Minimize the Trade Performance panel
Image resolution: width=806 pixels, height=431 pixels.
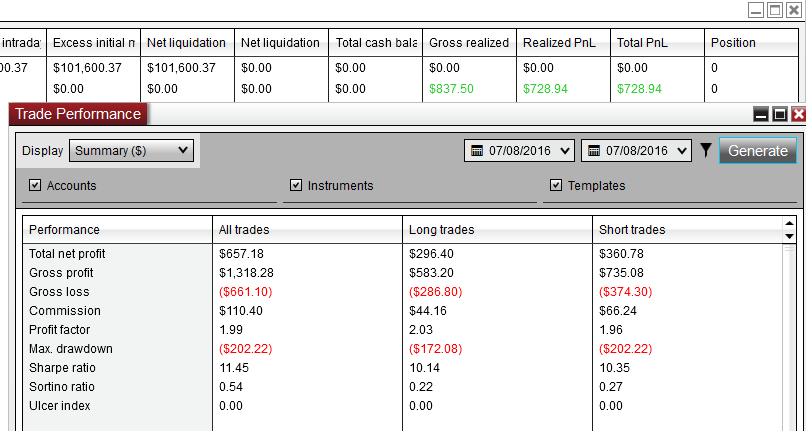(761, 115)
